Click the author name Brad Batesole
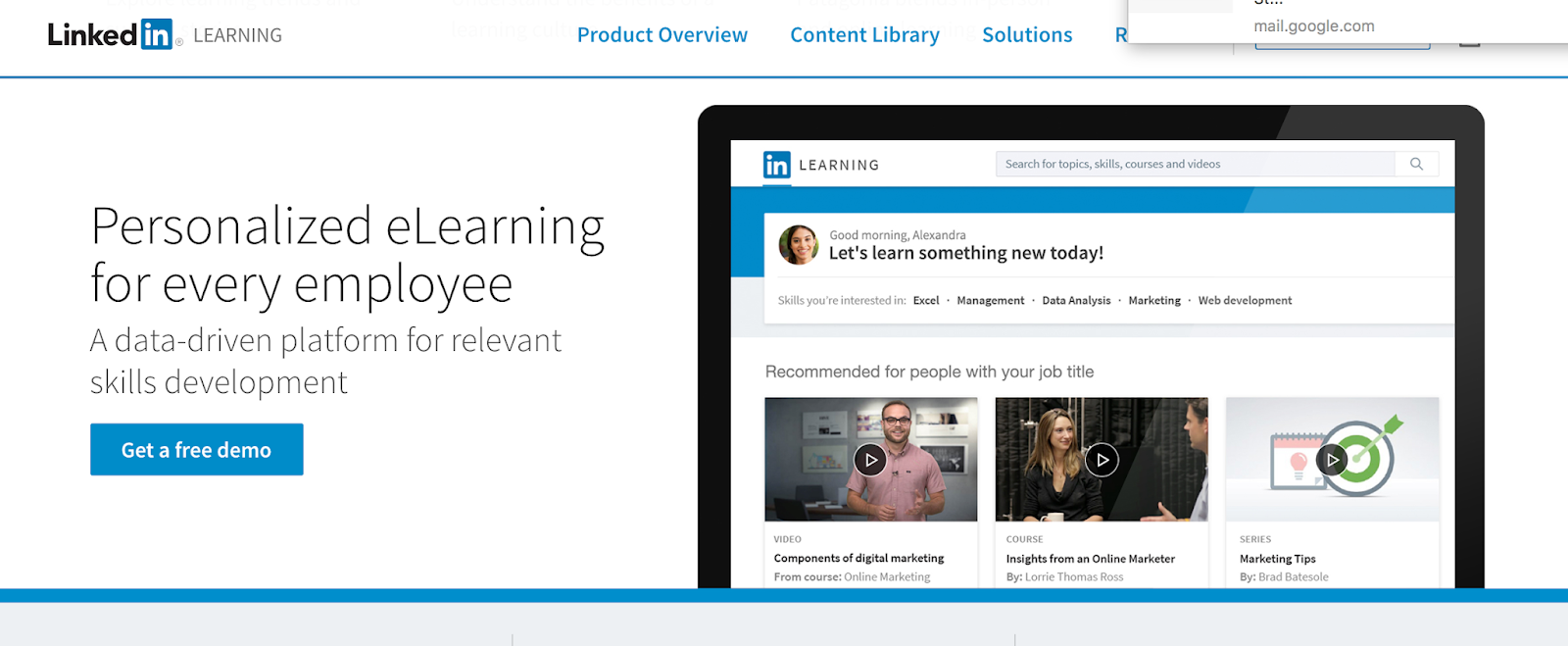 pos(1294,577)
